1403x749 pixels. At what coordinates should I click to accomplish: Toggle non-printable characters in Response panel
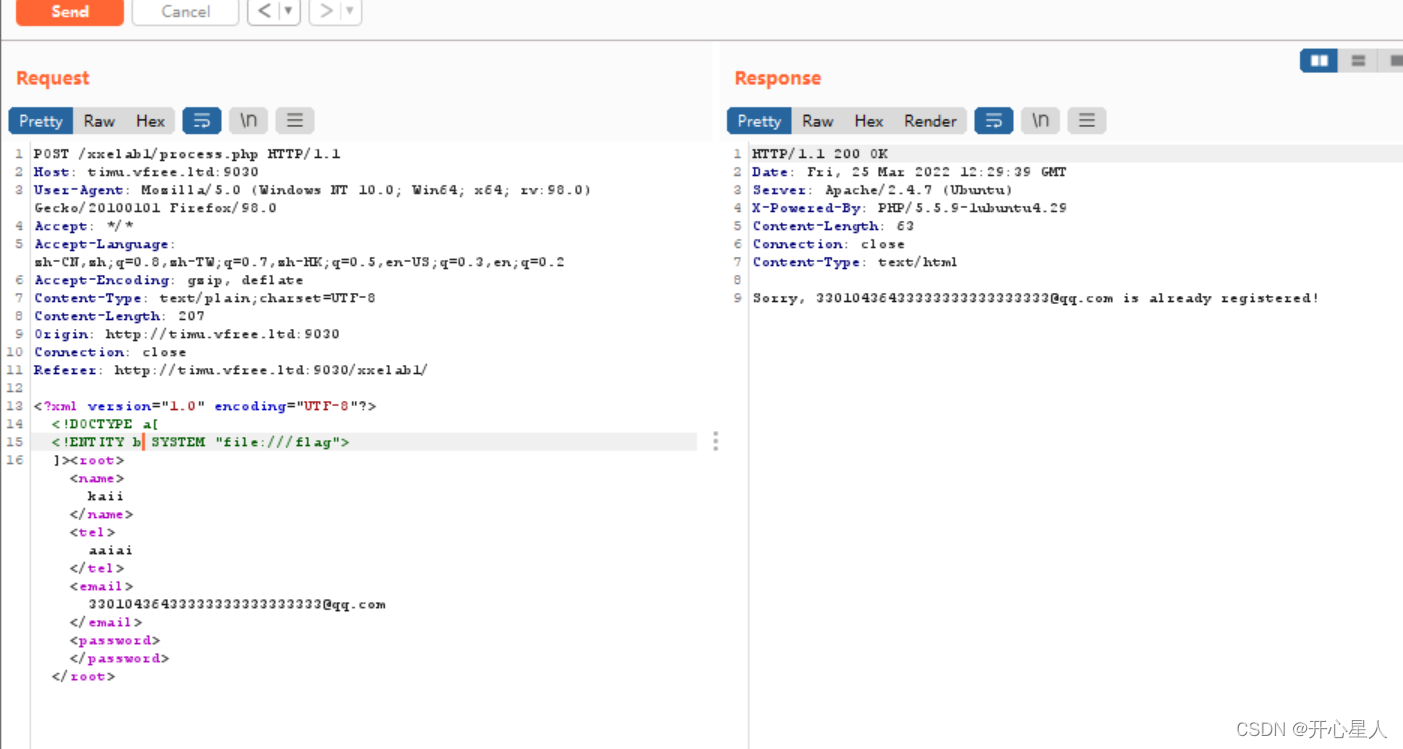pos(1040,121)
